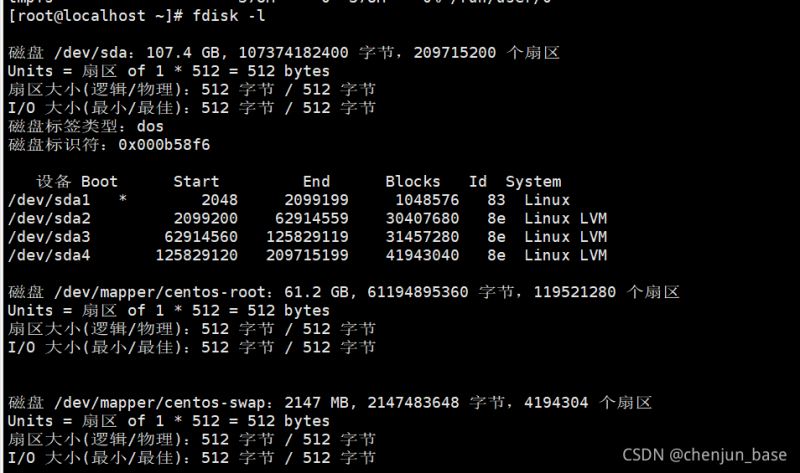
Task: Click the disk identifier 0x000b58f6
Action: point(164,145)
